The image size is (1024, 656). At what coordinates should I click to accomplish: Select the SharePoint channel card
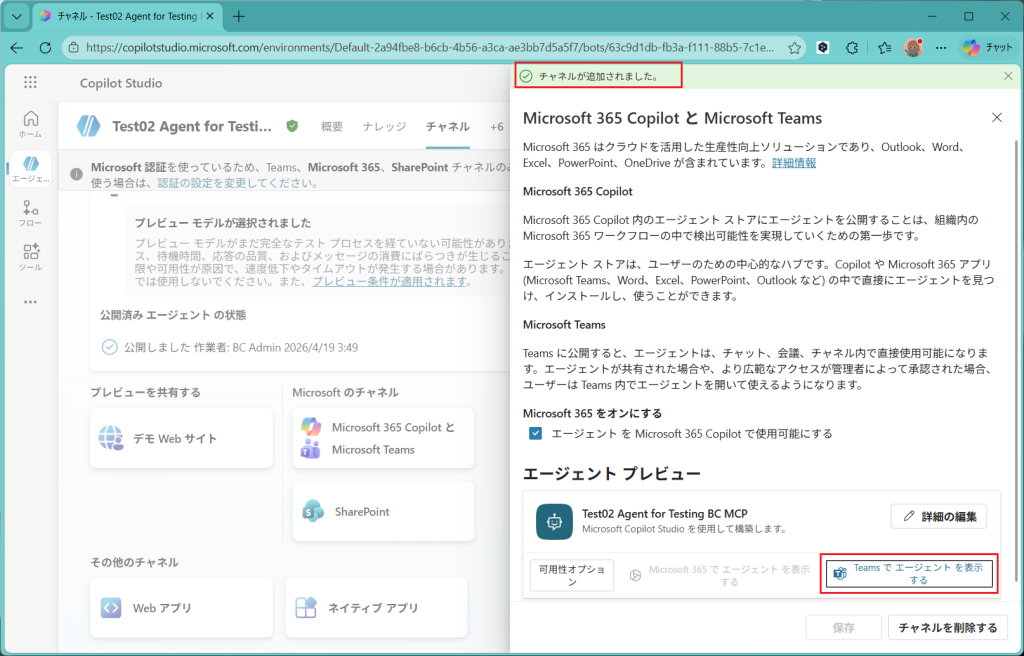point(380,512)
